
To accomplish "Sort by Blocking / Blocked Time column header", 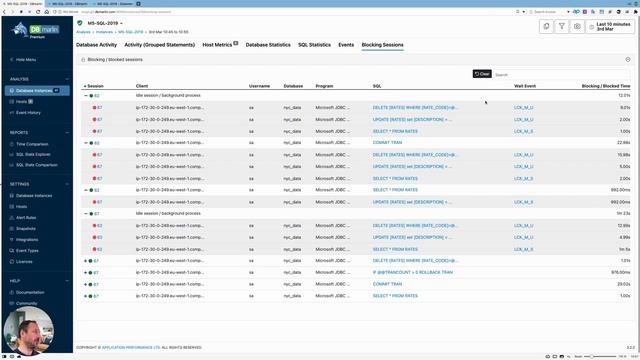I will pos(606,86).
